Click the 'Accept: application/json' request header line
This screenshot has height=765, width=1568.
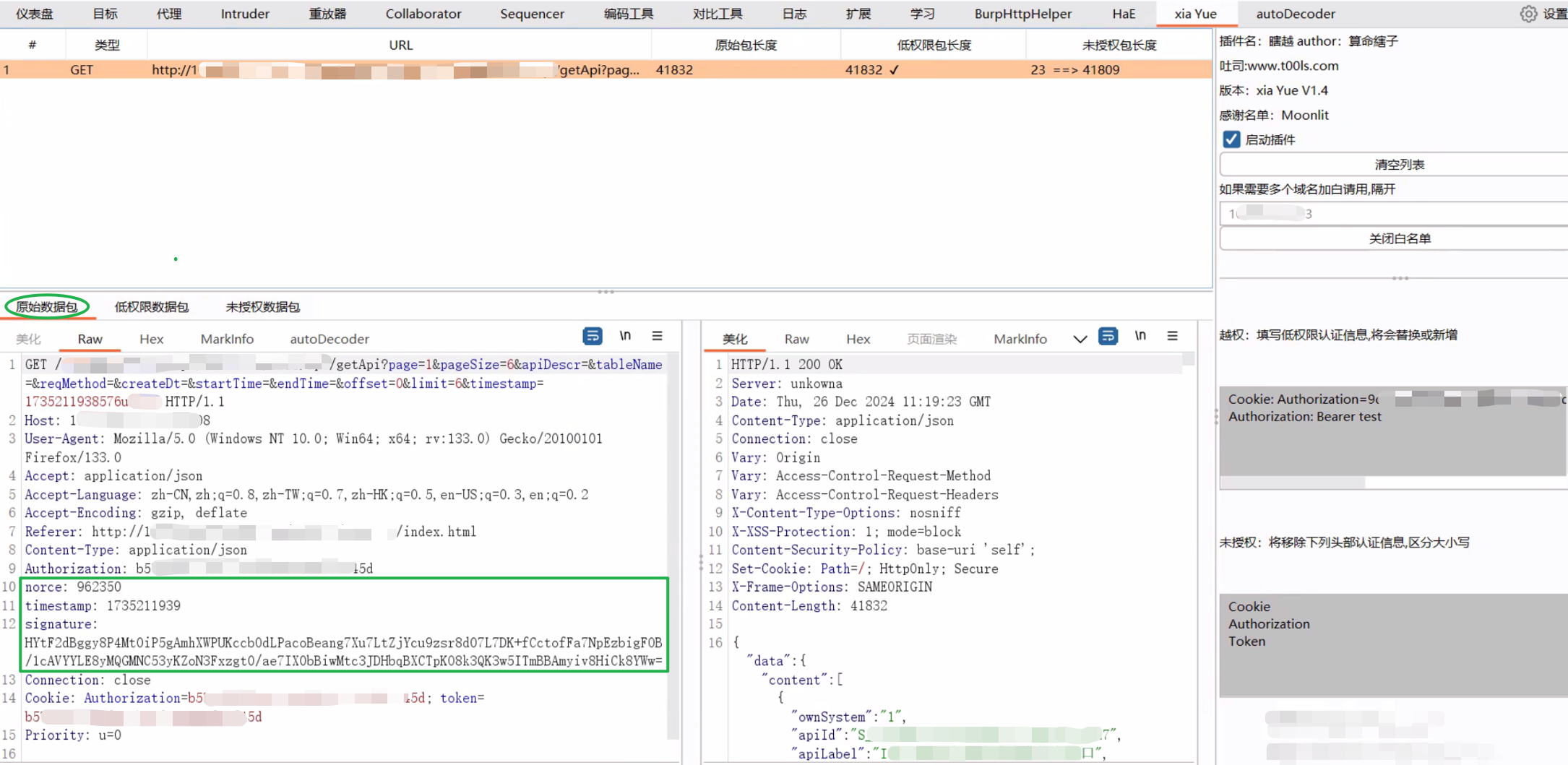pos(113,475)
